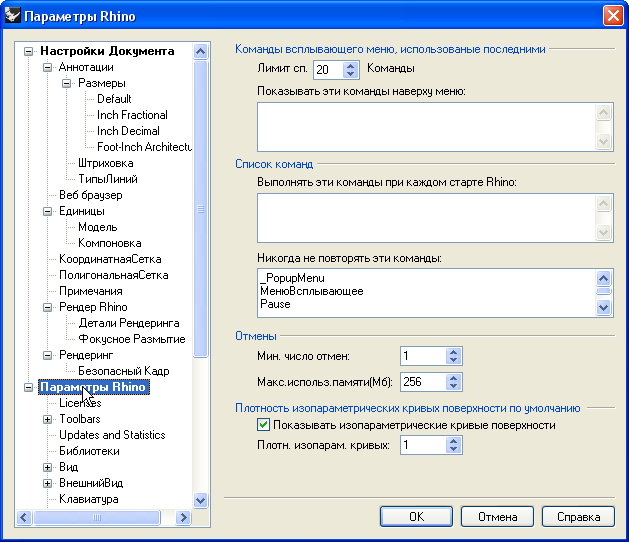Select Inch Fractional in tree
629x542 pixels.
132,115
